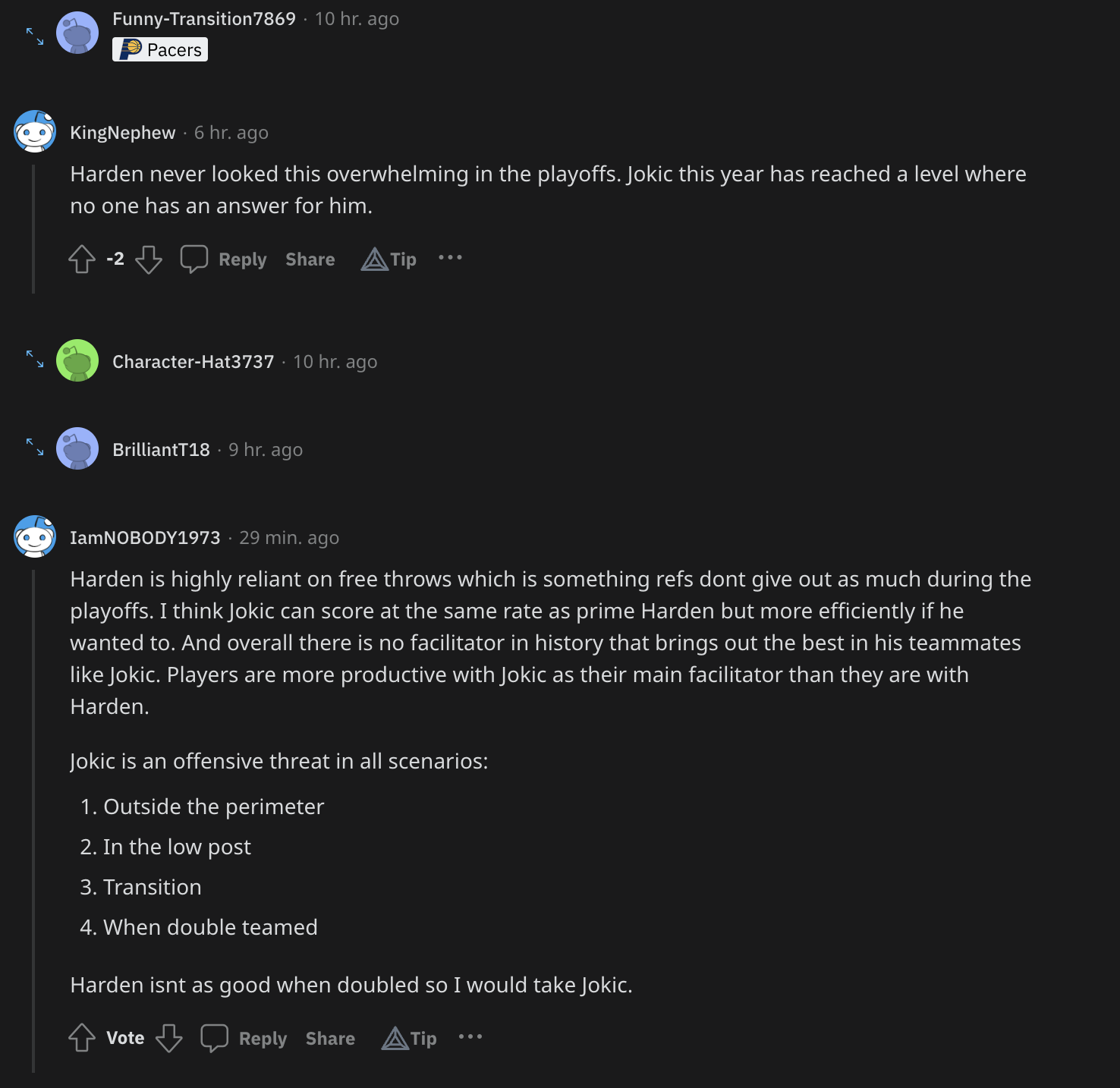Open more options on IamNOBODY1973's comment

tap(470, 1036)
